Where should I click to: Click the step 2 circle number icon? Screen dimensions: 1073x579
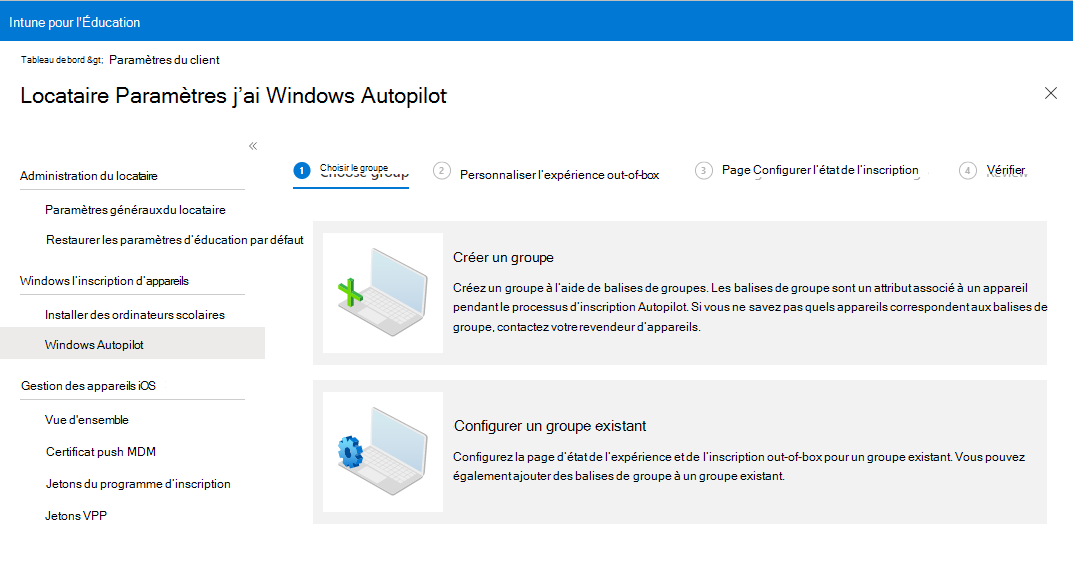point(441,170)
